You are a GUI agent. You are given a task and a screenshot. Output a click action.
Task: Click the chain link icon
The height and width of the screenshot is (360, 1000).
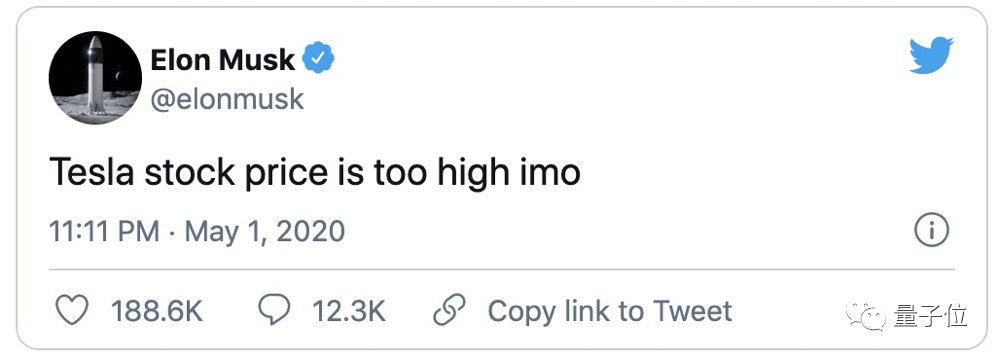[450, 310]
